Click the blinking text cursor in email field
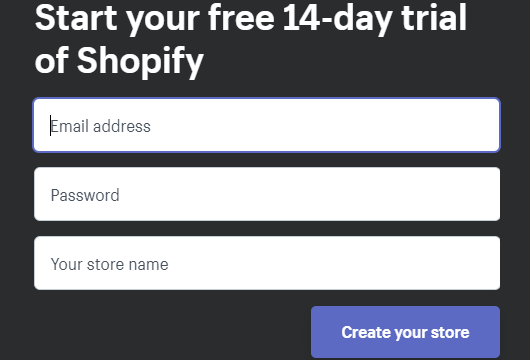This screenshot has height=360, width=530. click(51, 125)
